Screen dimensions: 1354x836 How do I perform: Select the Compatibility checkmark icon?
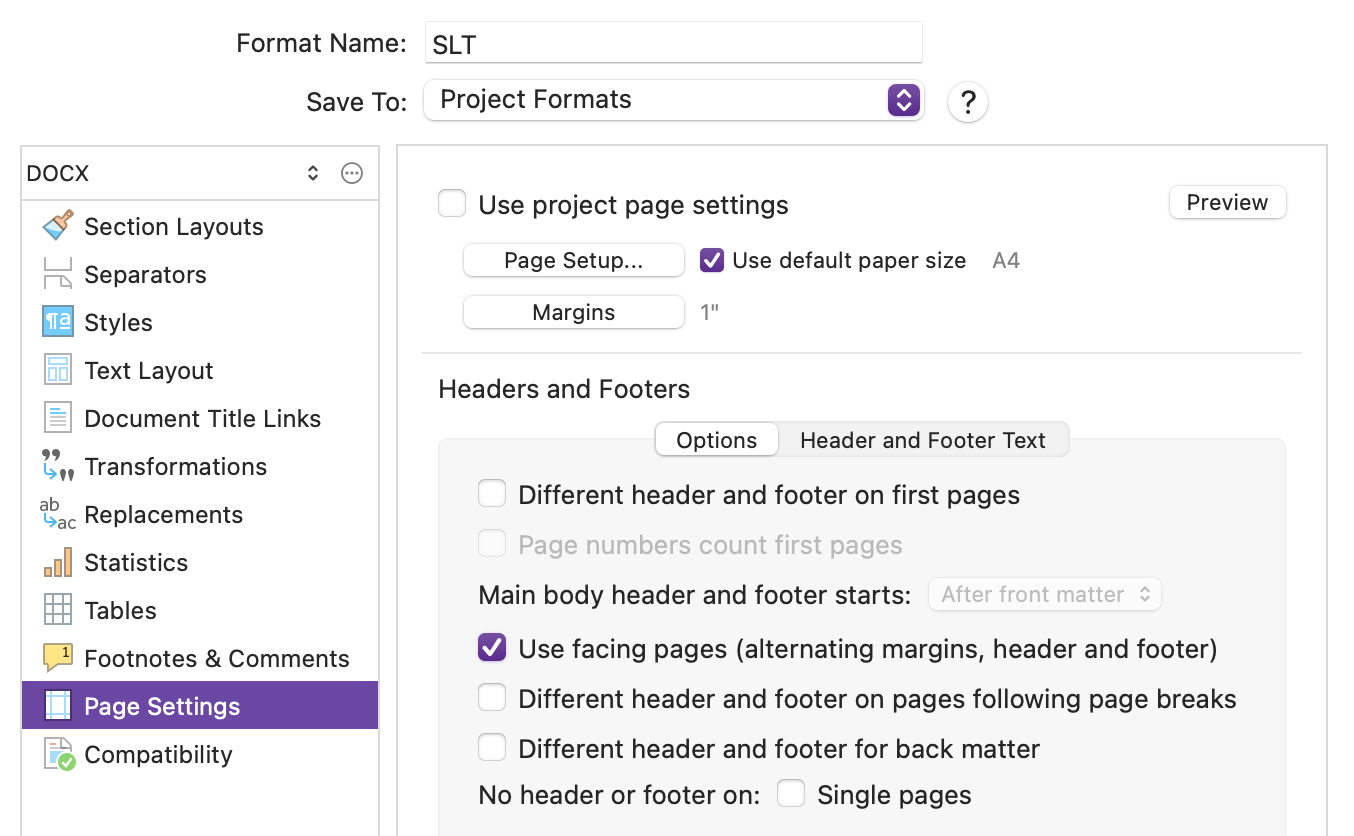click(x=58, y=754)
